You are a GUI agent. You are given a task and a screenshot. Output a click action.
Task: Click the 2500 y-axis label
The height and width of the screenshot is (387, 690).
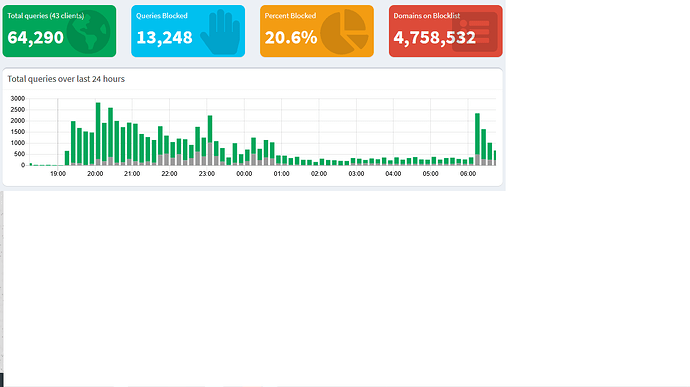(18, 110)
